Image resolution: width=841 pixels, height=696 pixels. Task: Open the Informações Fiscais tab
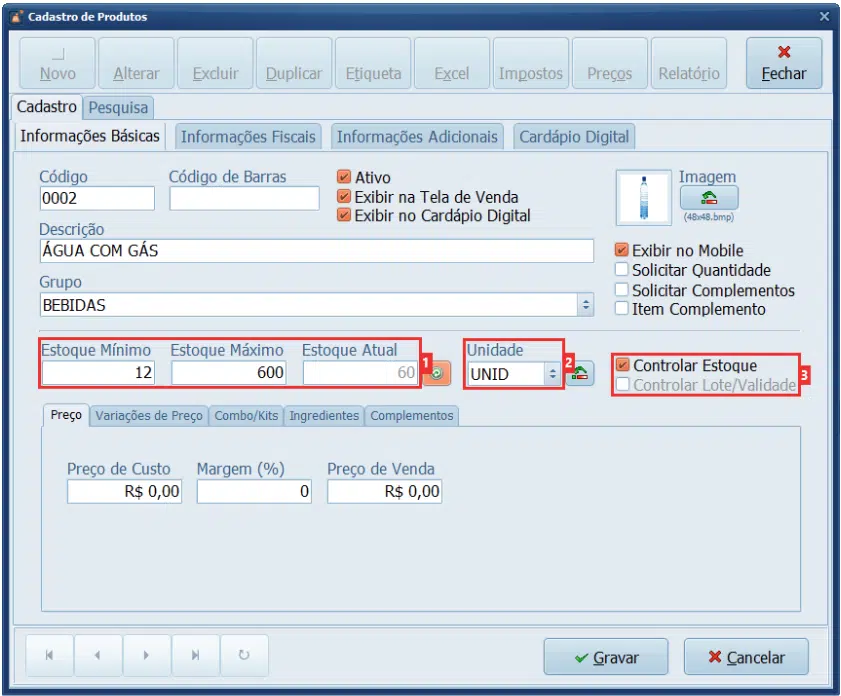[x=248, y=137]
